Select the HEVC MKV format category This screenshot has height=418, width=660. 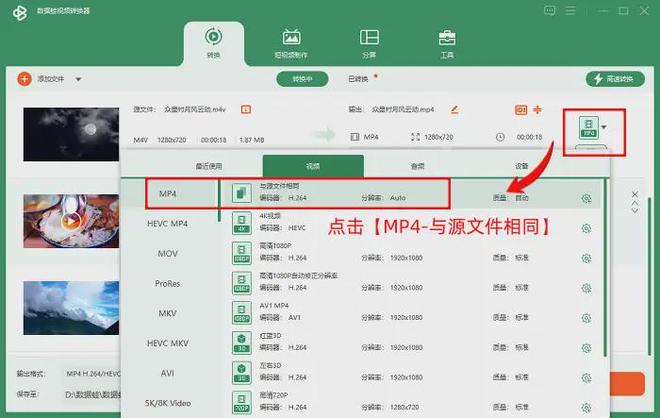click(168, 343)
